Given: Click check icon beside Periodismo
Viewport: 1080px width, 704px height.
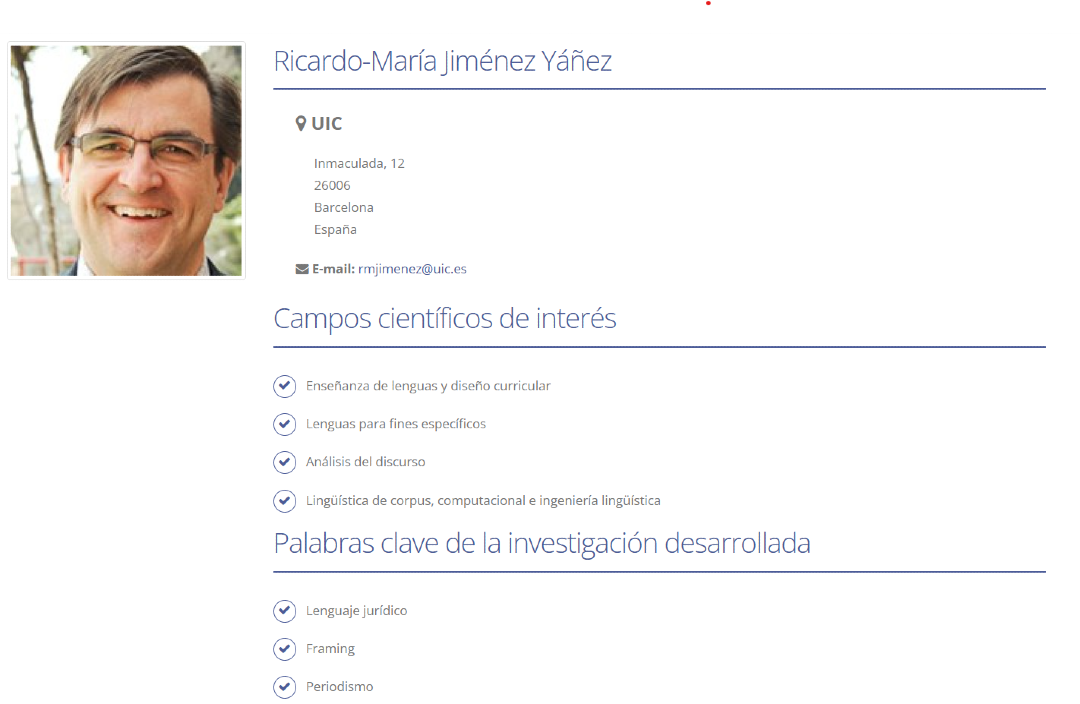Looking at the screenshot, I should point(285,687).
